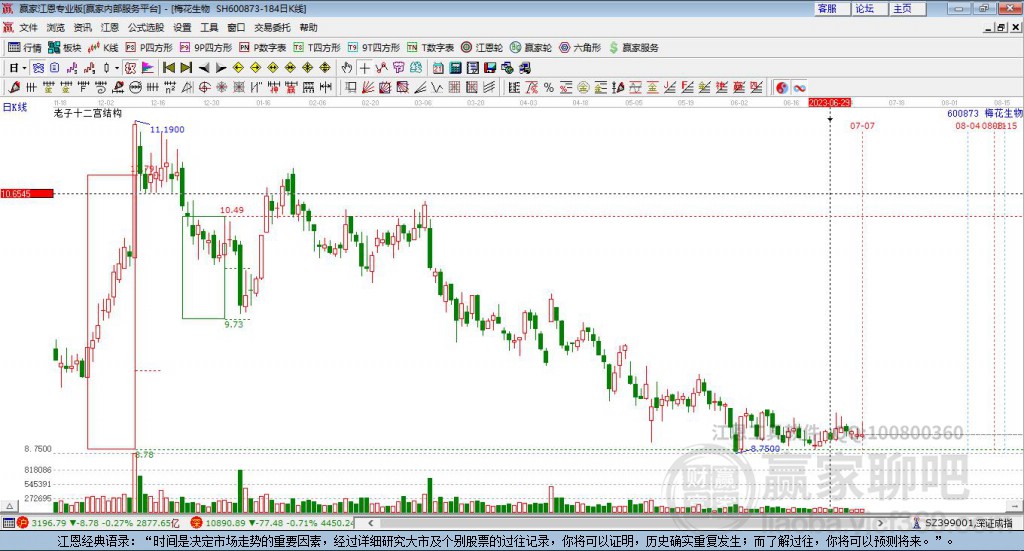
Task: Open the 江恩 menu
Action: [x=110, y=27]
